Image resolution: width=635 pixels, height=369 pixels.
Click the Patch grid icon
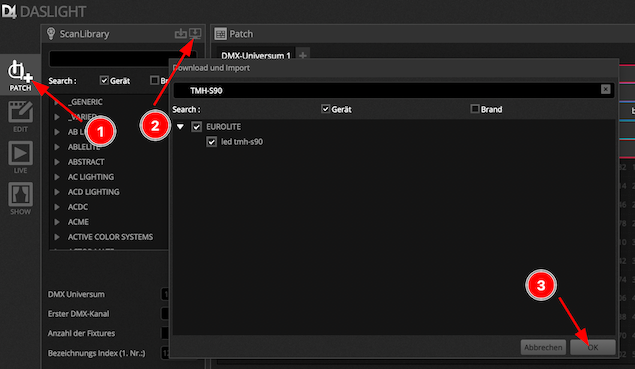[x=220, y=34]
